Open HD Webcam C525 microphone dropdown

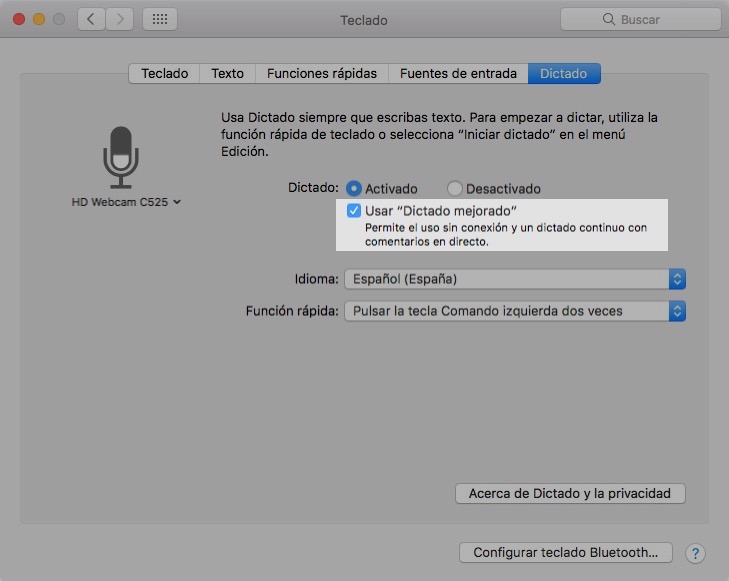point(126,202)
